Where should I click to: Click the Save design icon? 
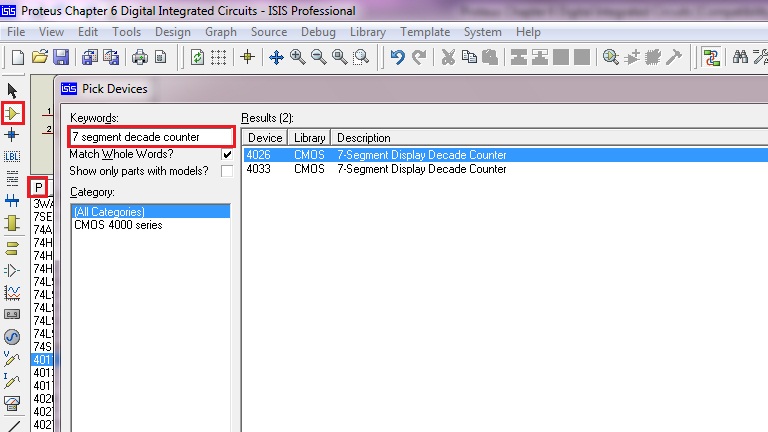tap(61, 57)
